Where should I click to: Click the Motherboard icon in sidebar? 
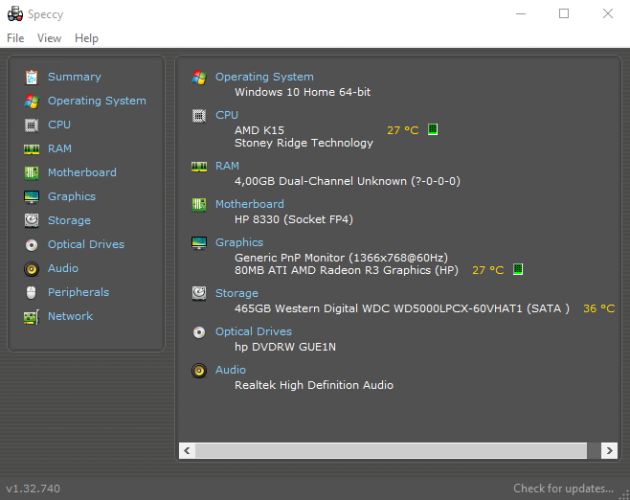[x=31, y=173]
